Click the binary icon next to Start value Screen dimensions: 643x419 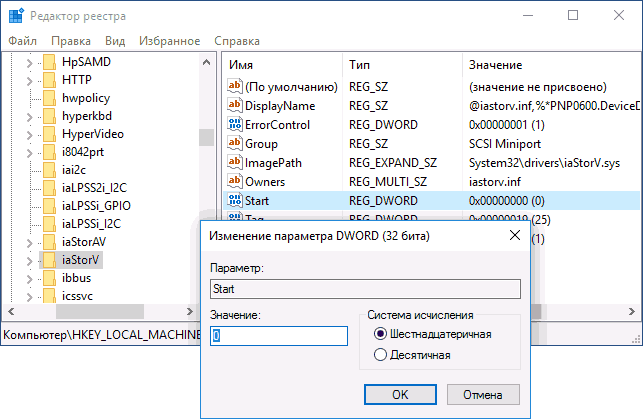235,201
